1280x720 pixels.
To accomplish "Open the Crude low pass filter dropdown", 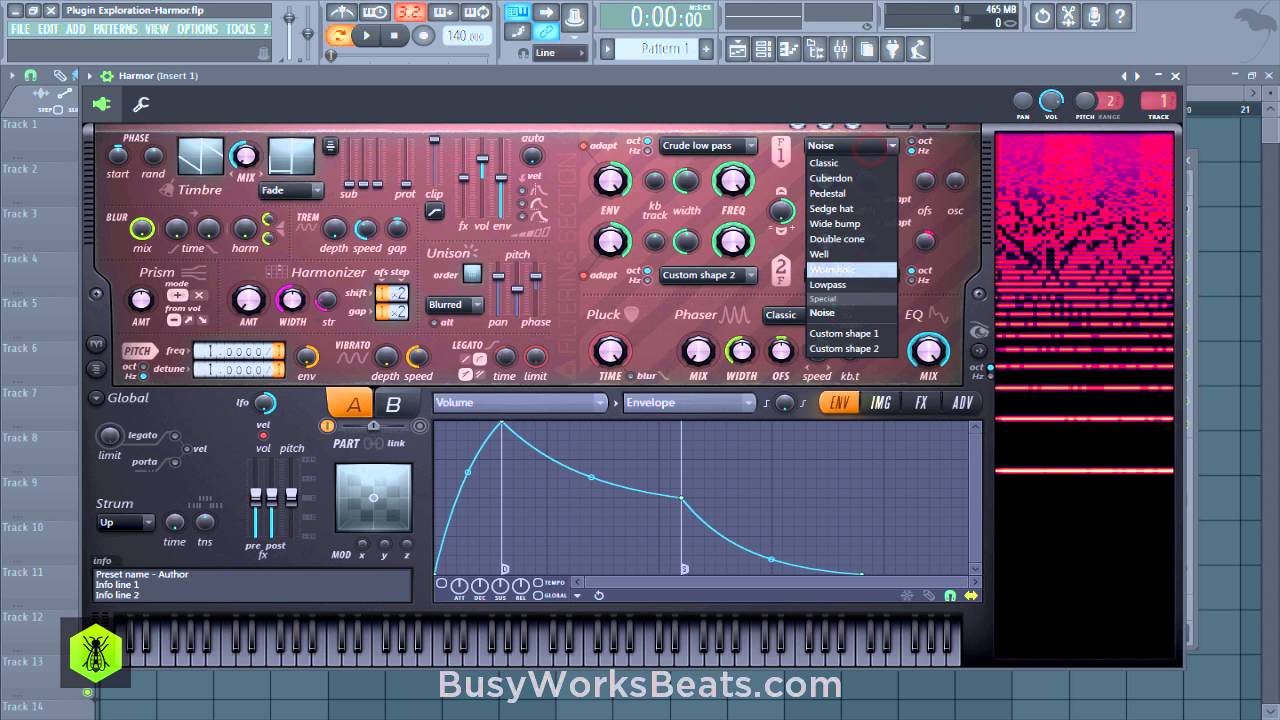I will pos(707,146).
